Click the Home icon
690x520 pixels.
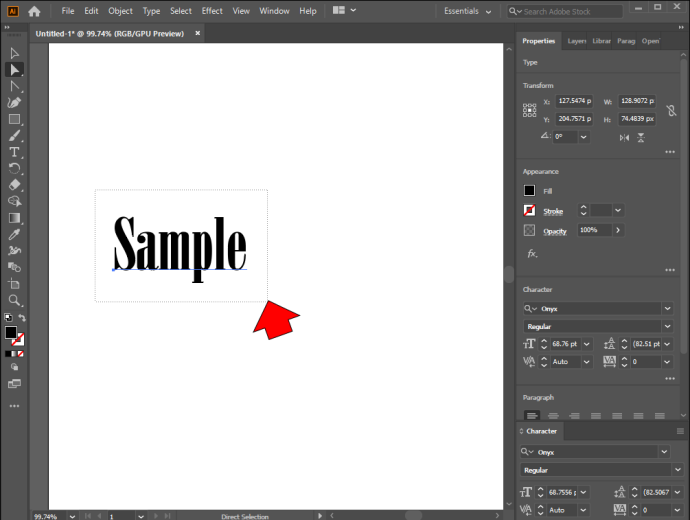coord(34,11)
